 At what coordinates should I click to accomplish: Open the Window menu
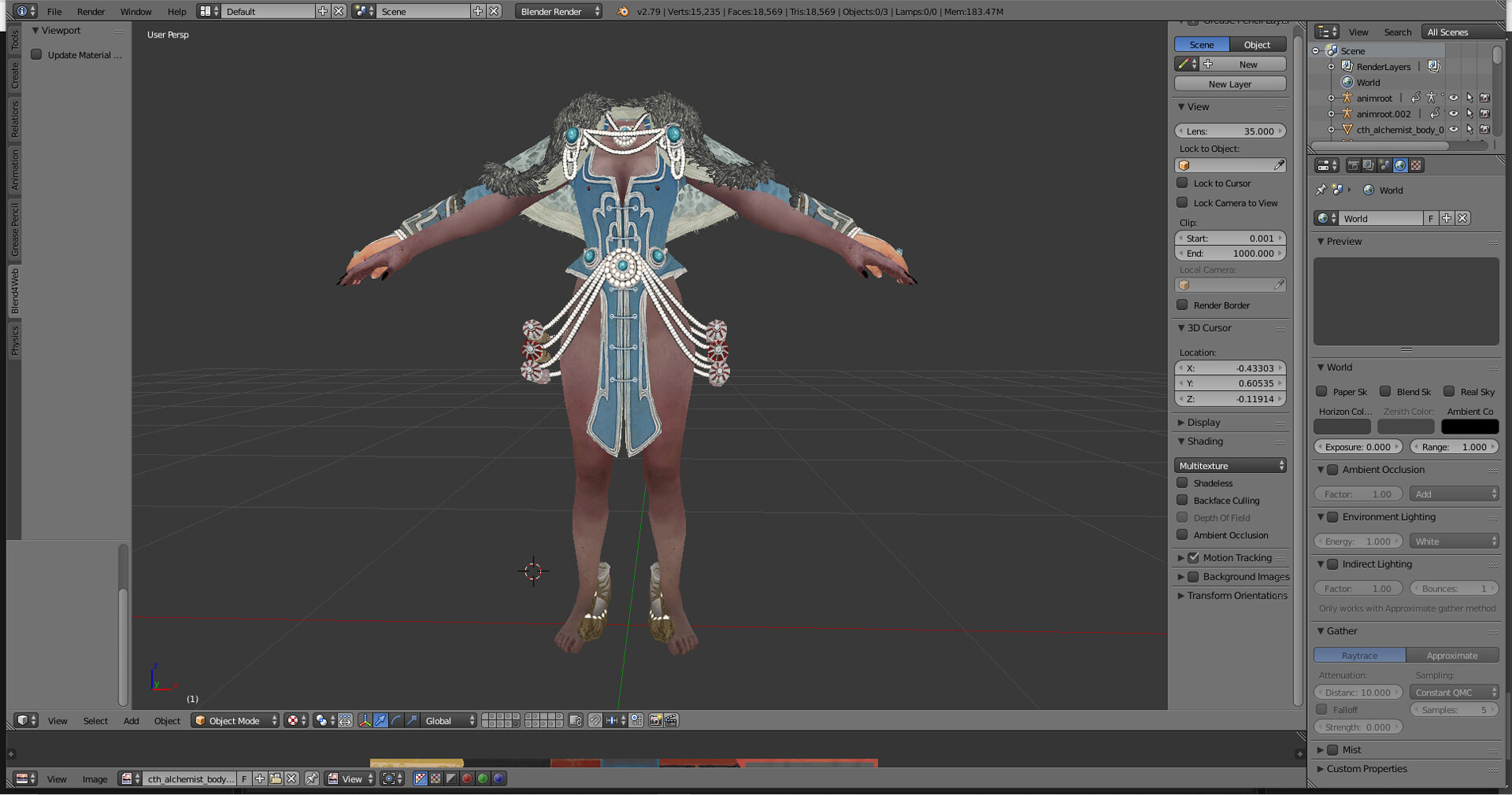click(x=136, y=11)
